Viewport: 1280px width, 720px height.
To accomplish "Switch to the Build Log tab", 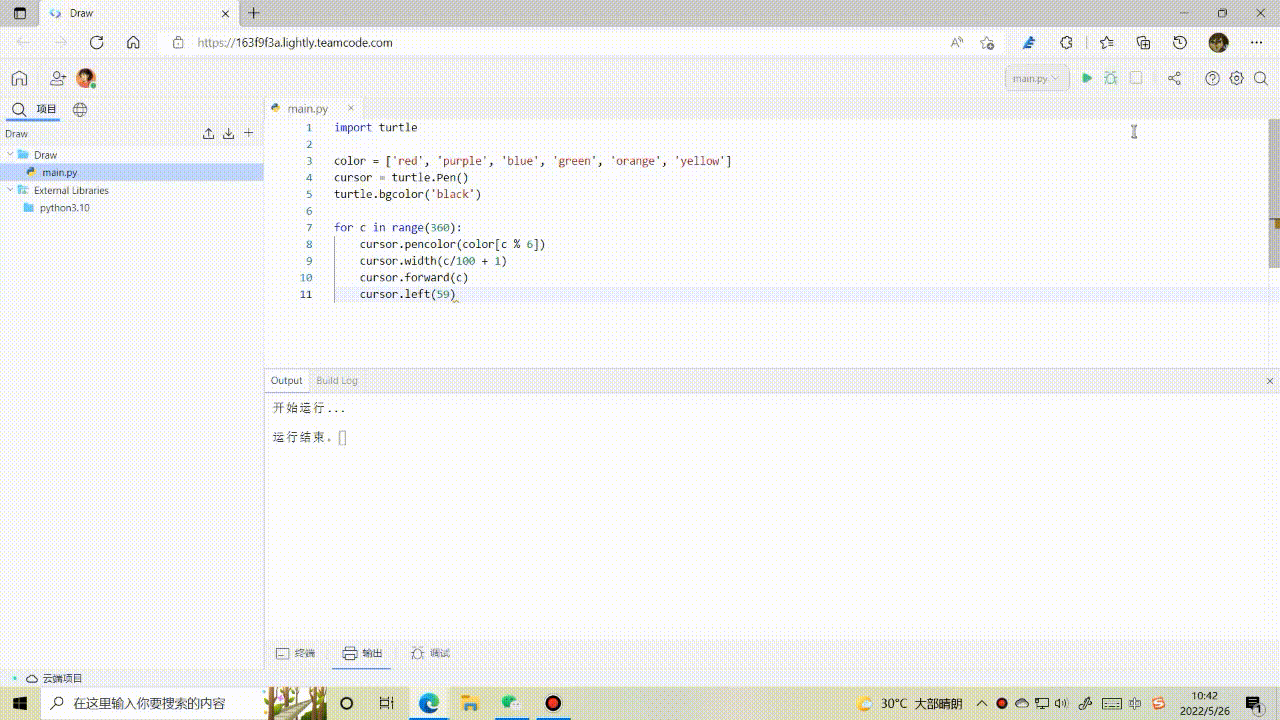I will [336, 380].
